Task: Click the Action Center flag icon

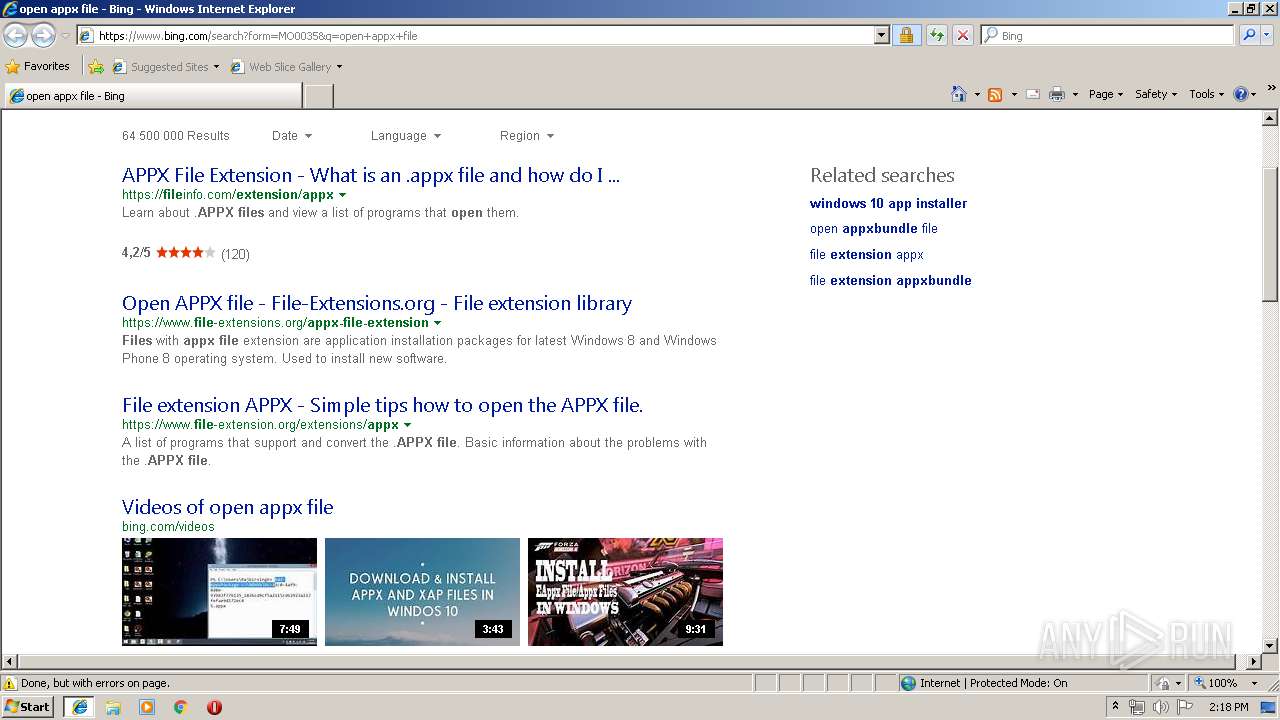Action: point(1184,707)
